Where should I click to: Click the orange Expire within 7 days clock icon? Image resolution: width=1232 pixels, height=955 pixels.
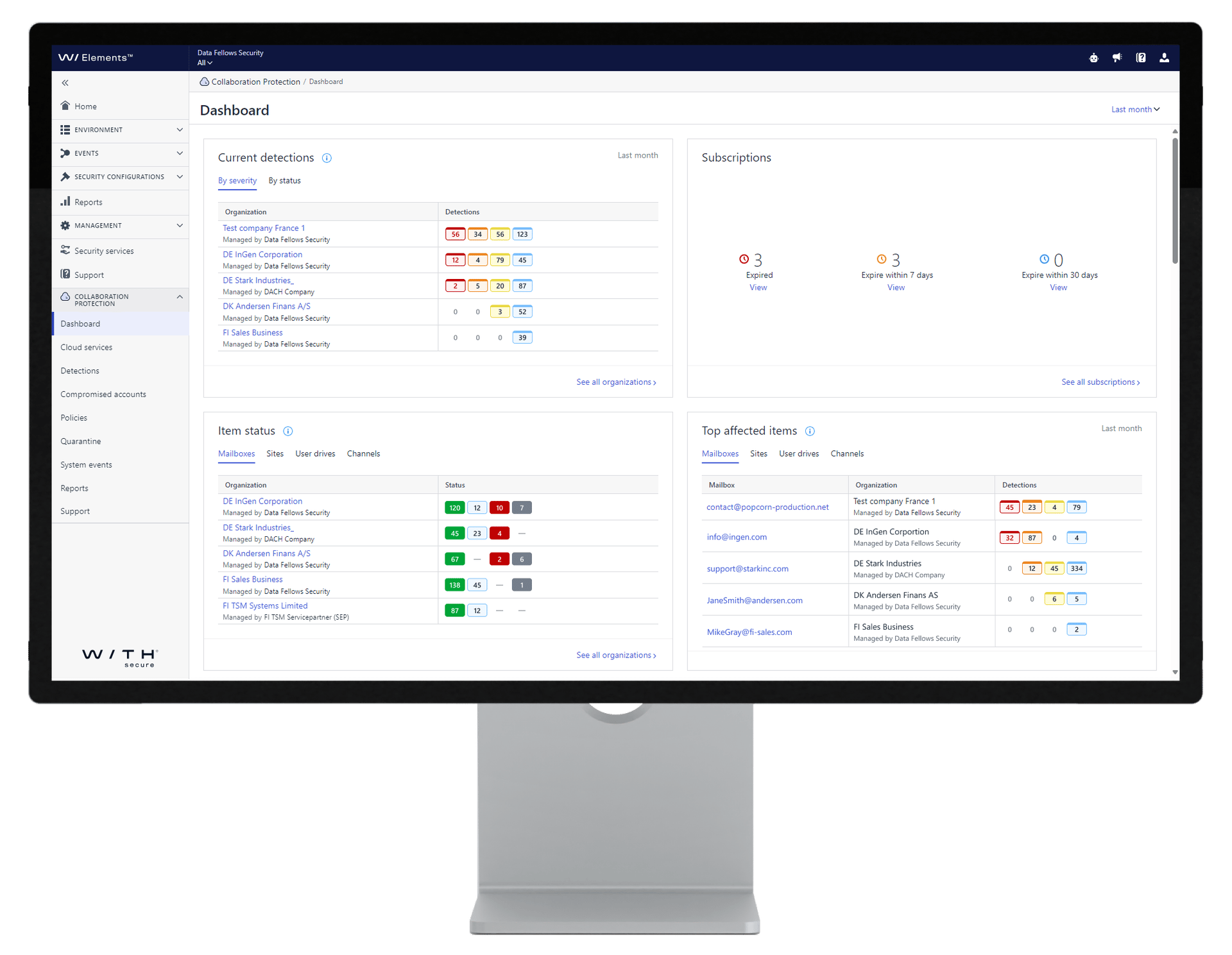882,259
